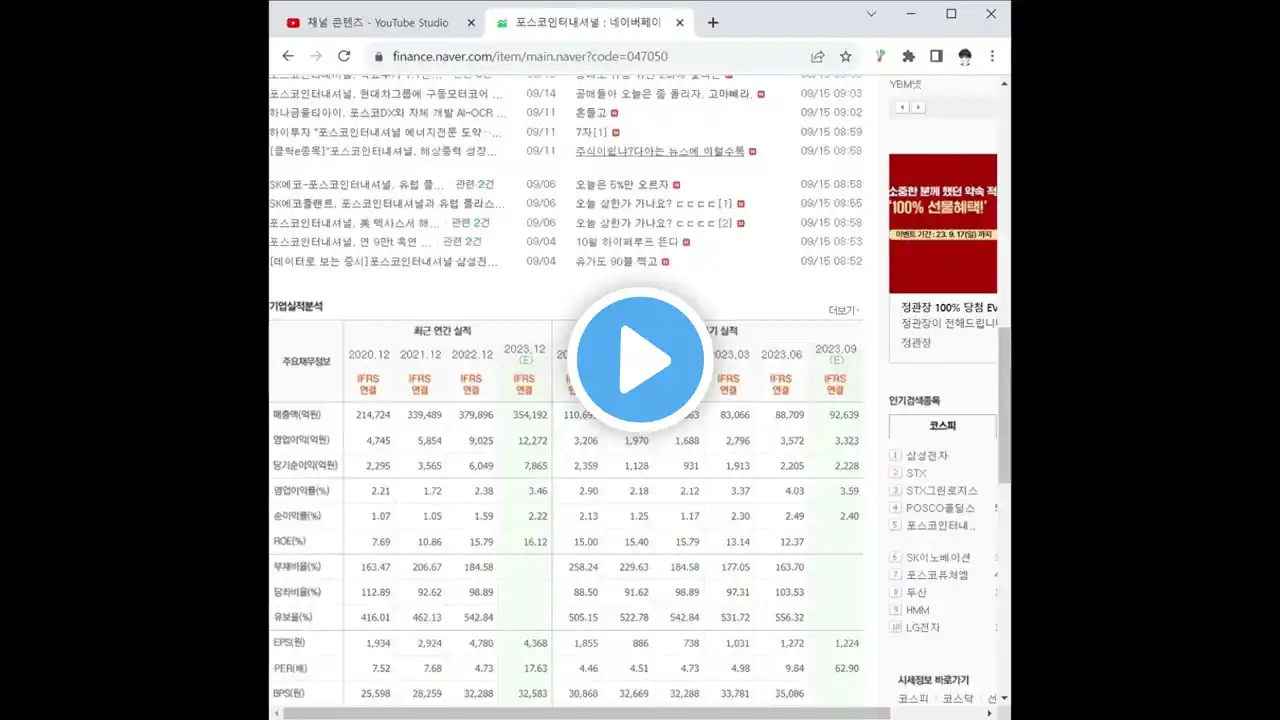
Task: Toggle the Chrome side panel icon
Action: point(936,56)
